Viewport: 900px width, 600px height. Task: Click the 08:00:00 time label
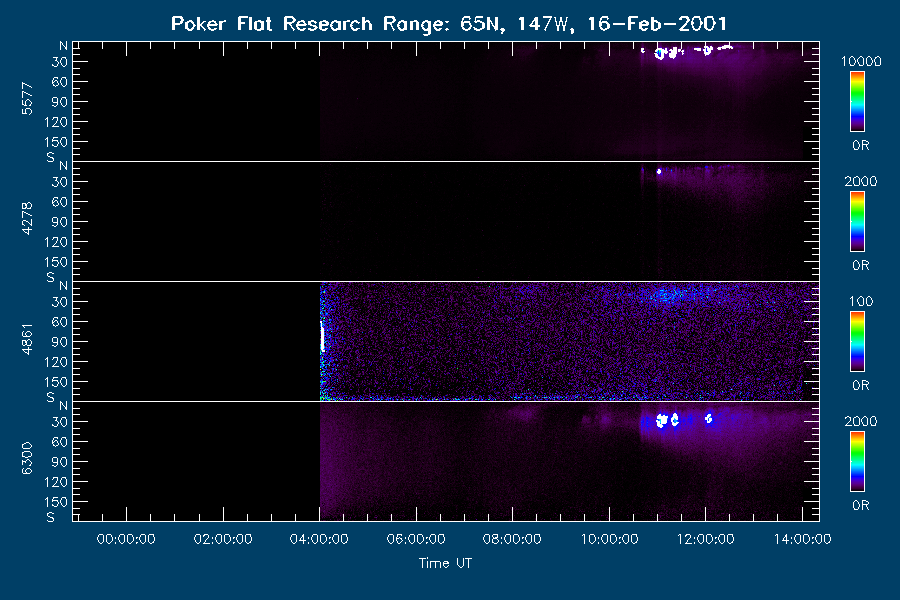512,539
